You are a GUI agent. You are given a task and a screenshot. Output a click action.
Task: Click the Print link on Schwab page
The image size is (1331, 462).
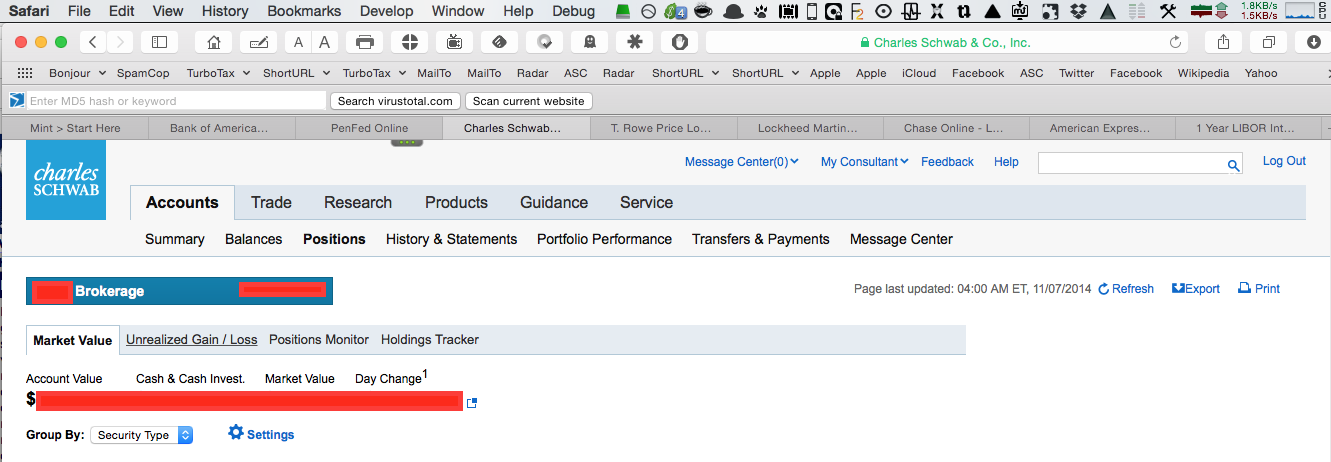click(x=1259, y=288)
